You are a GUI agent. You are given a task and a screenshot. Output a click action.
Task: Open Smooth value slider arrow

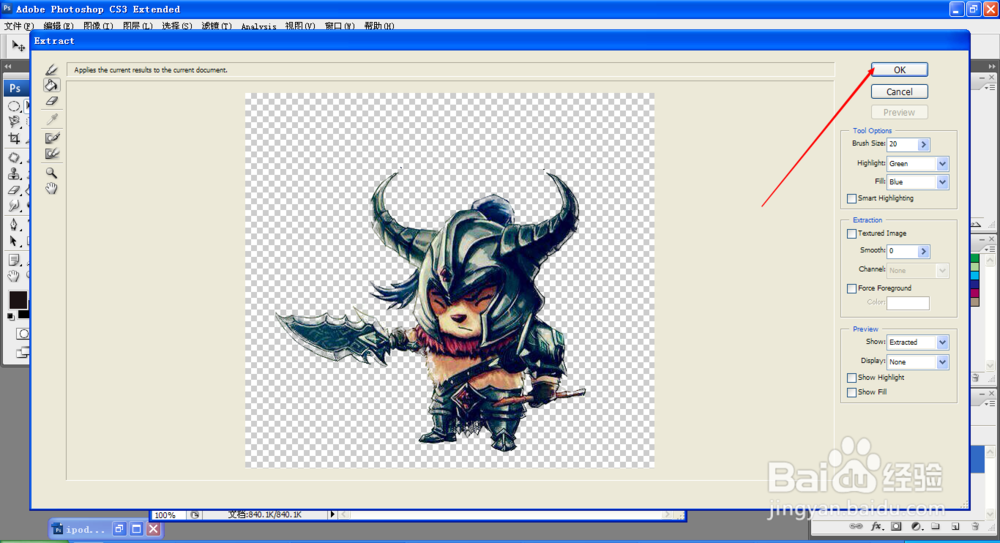(x=923, y=251)
